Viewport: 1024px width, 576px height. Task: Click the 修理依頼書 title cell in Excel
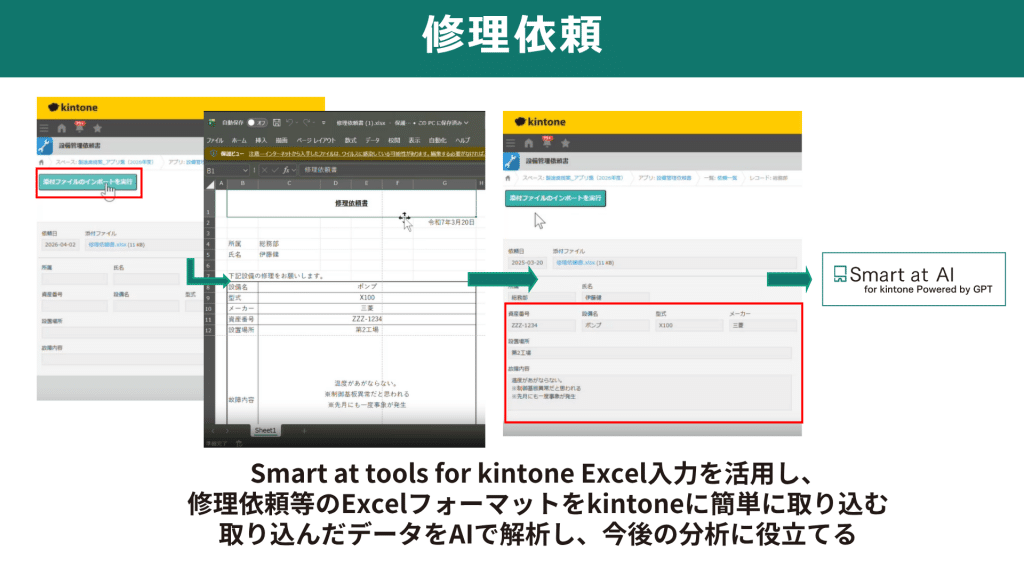(x=351, y=203)
